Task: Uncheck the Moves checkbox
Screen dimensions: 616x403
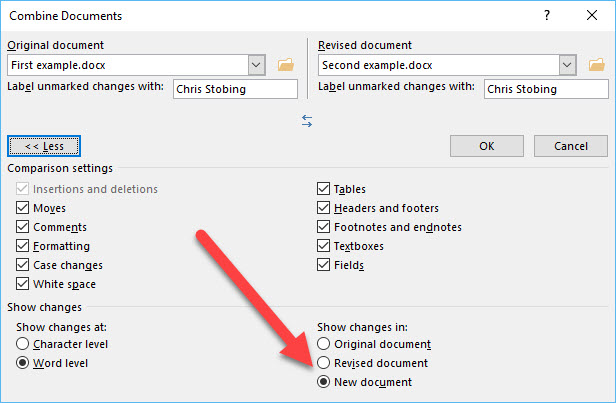Action: 23,208
